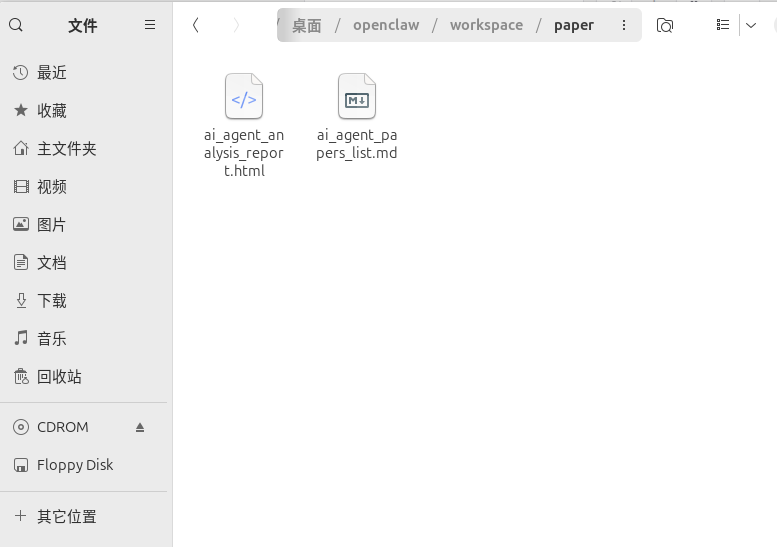777x547 pixels.
Task: Open the sidebar hamburger menu
Action: (150, 25)
